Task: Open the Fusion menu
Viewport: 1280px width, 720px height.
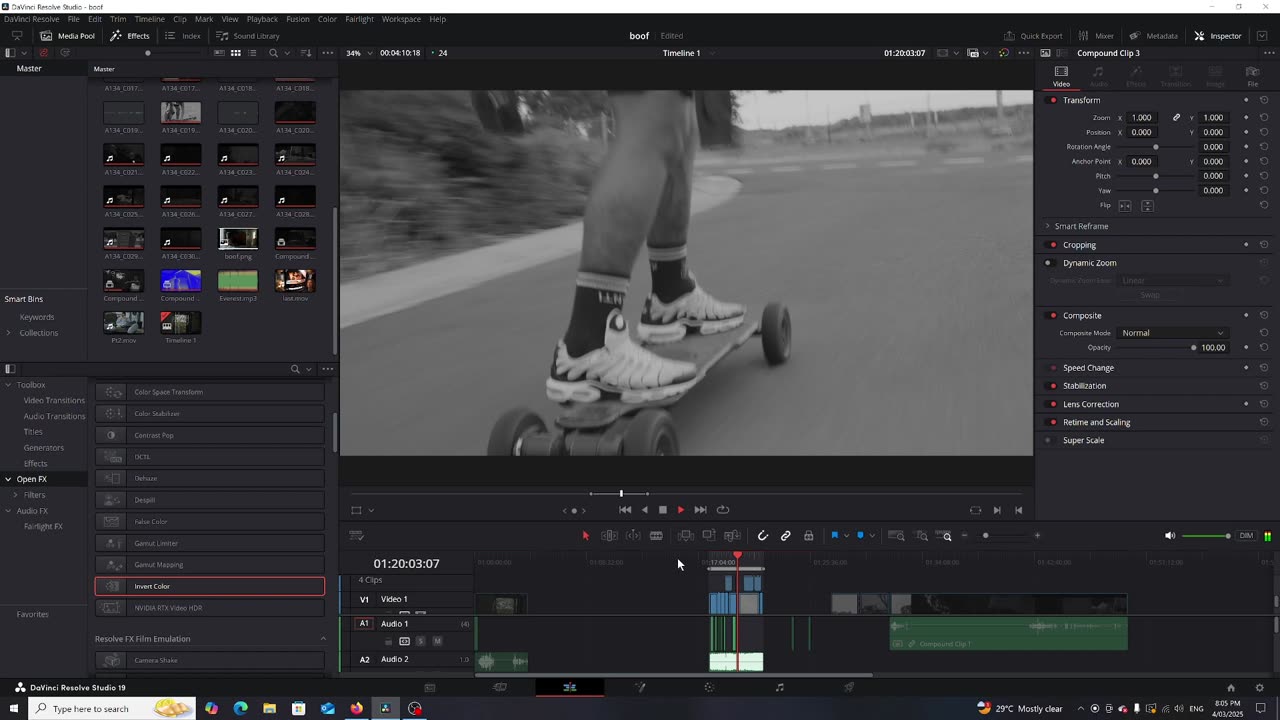Action: click(297, 19)
